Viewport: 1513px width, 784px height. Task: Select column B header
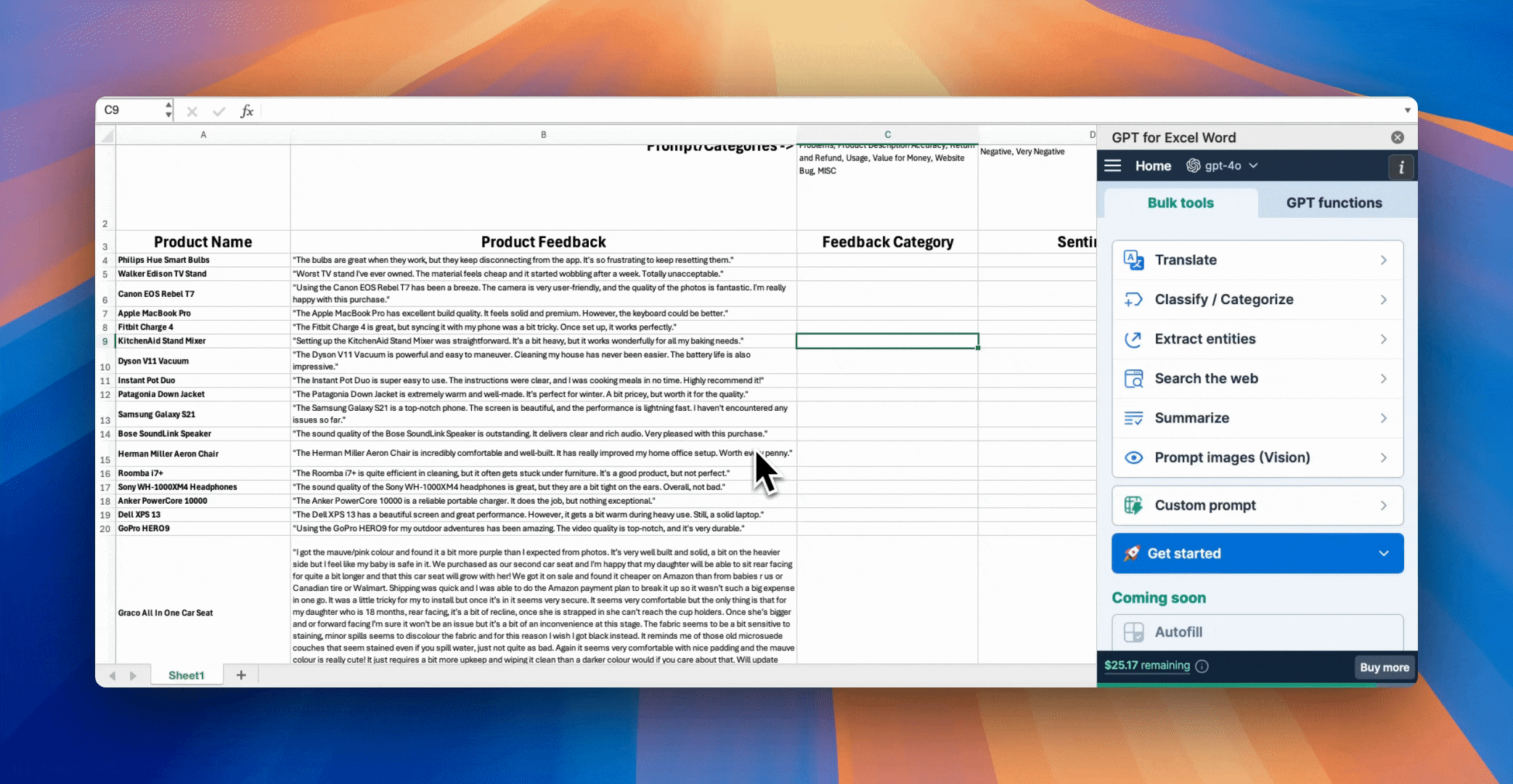pyautogui.click(x=543, y=134)
